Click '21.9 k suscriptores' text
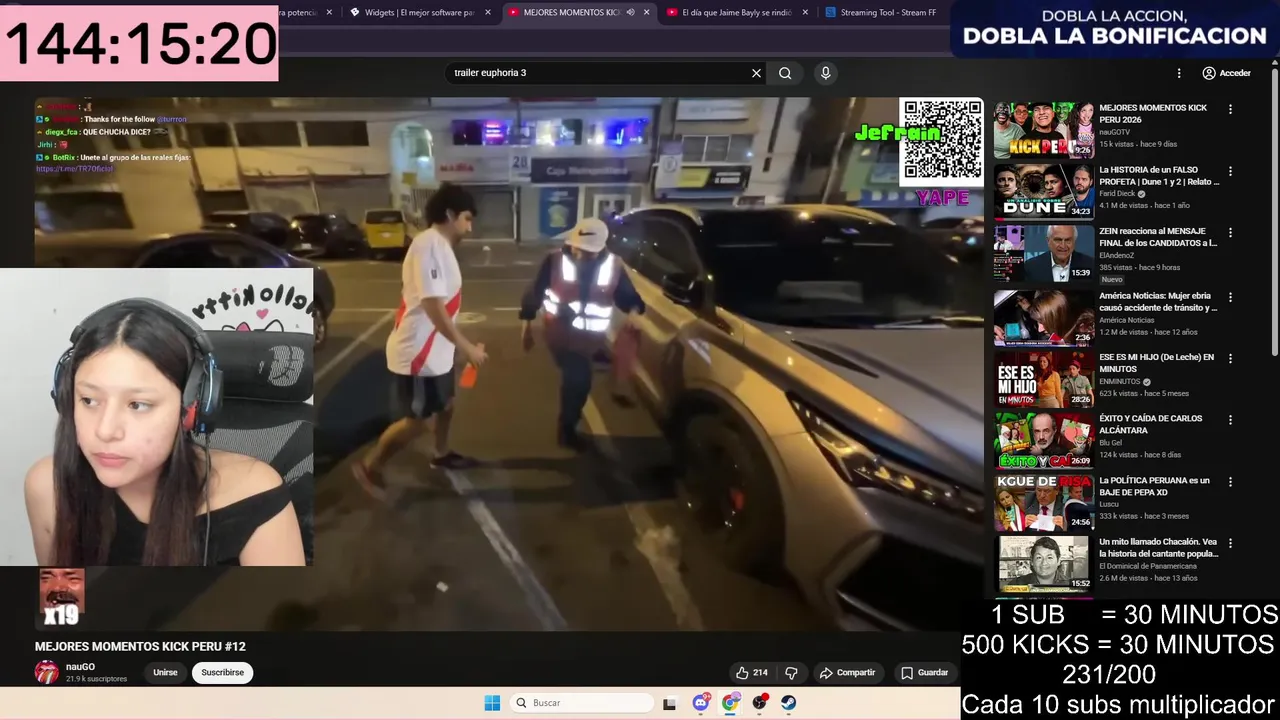Screen dimensions: 1280x720 [x=96, y=679]
